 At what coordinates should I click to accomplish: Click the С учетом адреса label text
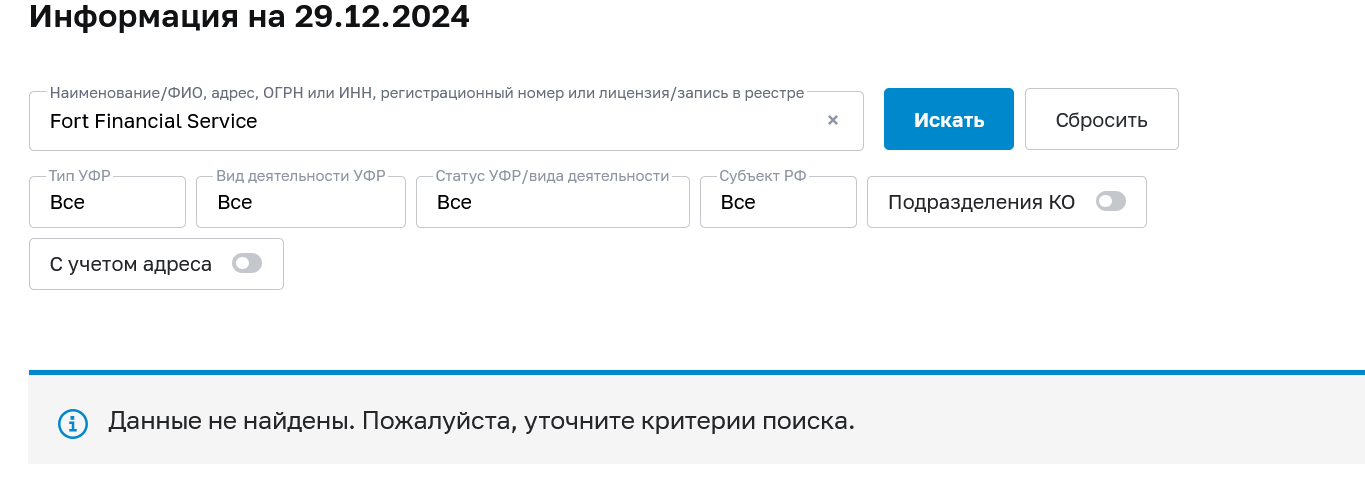point(131,264)
